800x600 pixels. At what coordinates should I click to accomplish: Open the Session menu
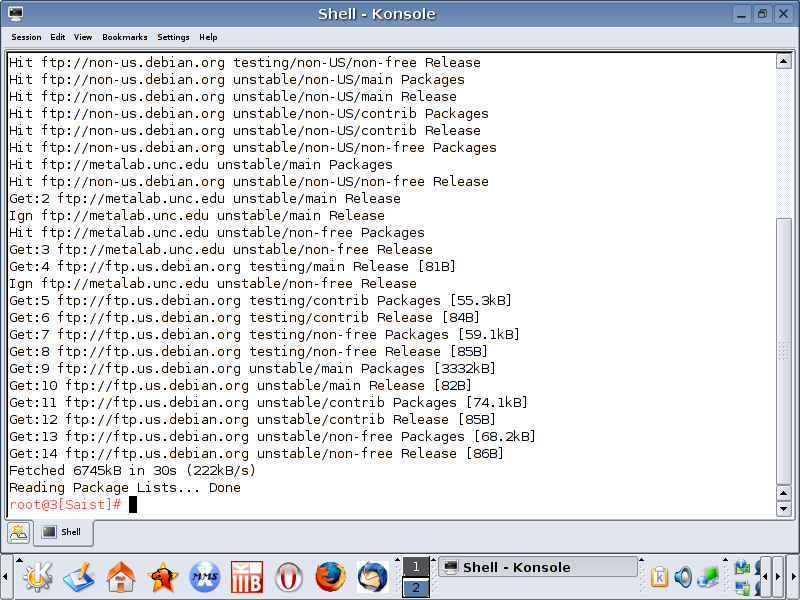pos(26,37)
